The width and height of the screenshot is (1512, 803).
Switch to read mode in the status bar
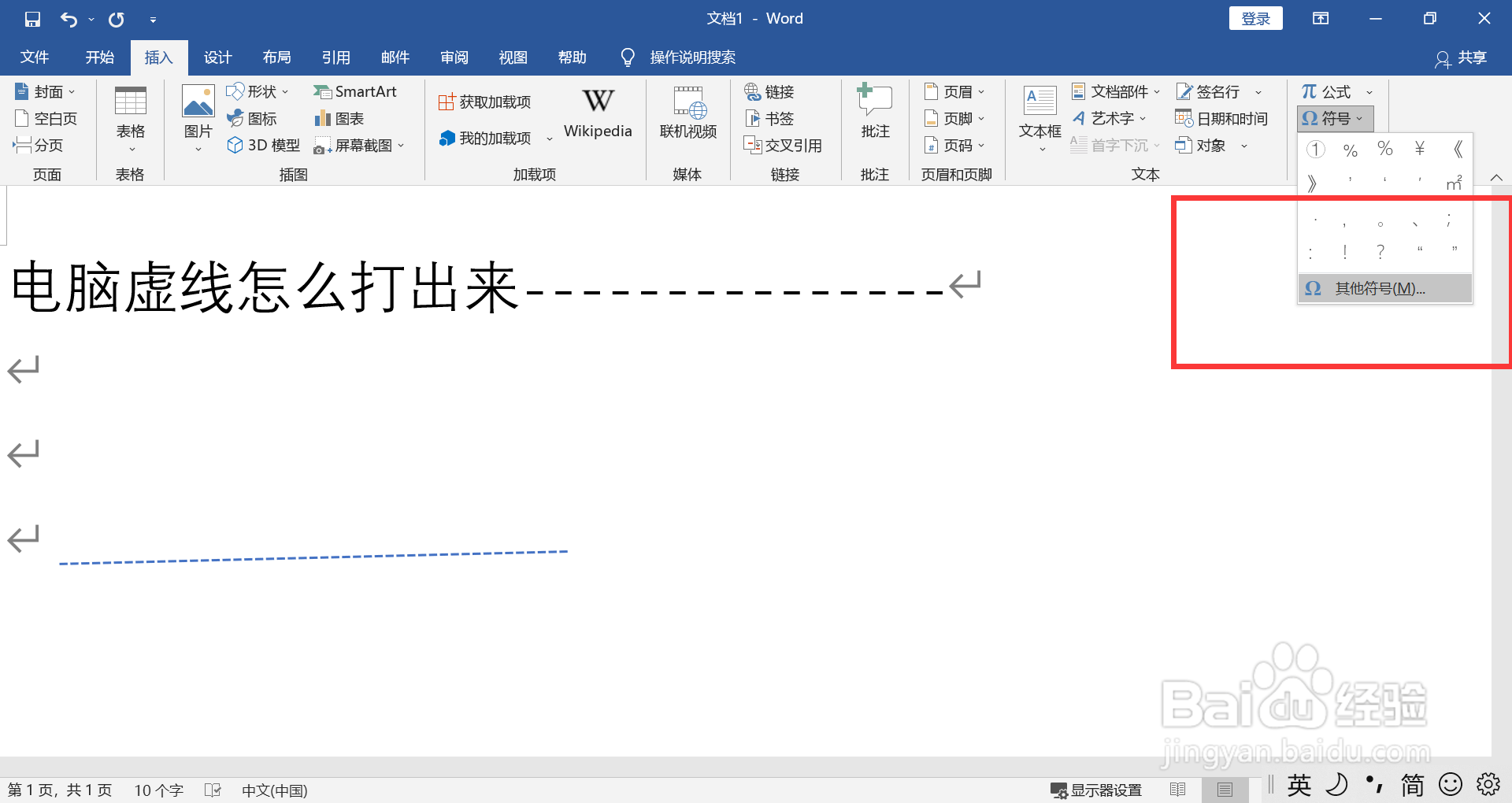pos(1177,789)
